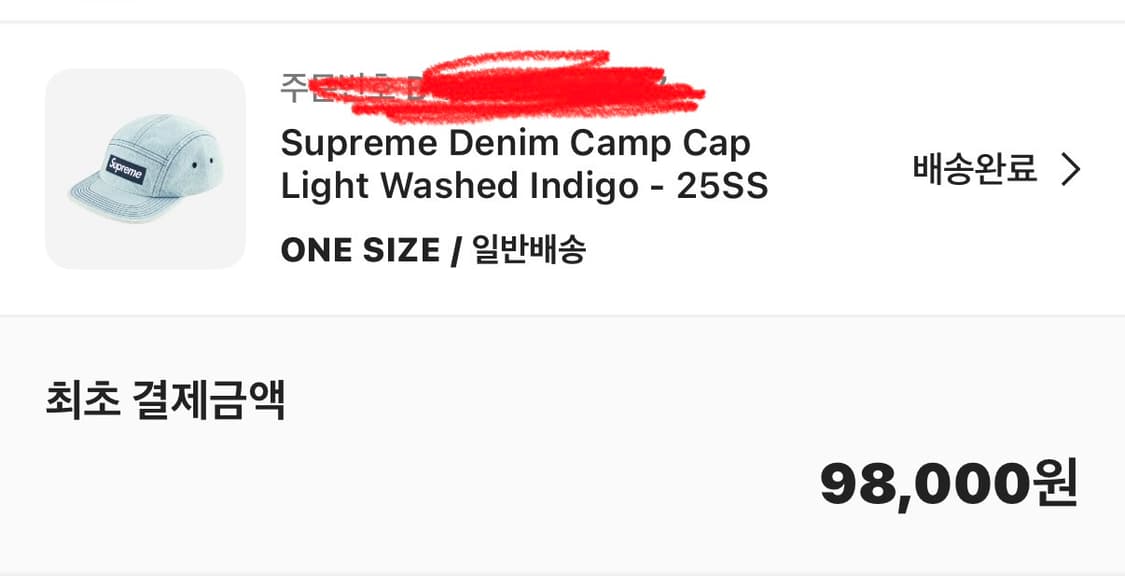This screenshot has height=576, width=1125.
Task: Tap the word Supreme in the product title
Action: (359, 144)
